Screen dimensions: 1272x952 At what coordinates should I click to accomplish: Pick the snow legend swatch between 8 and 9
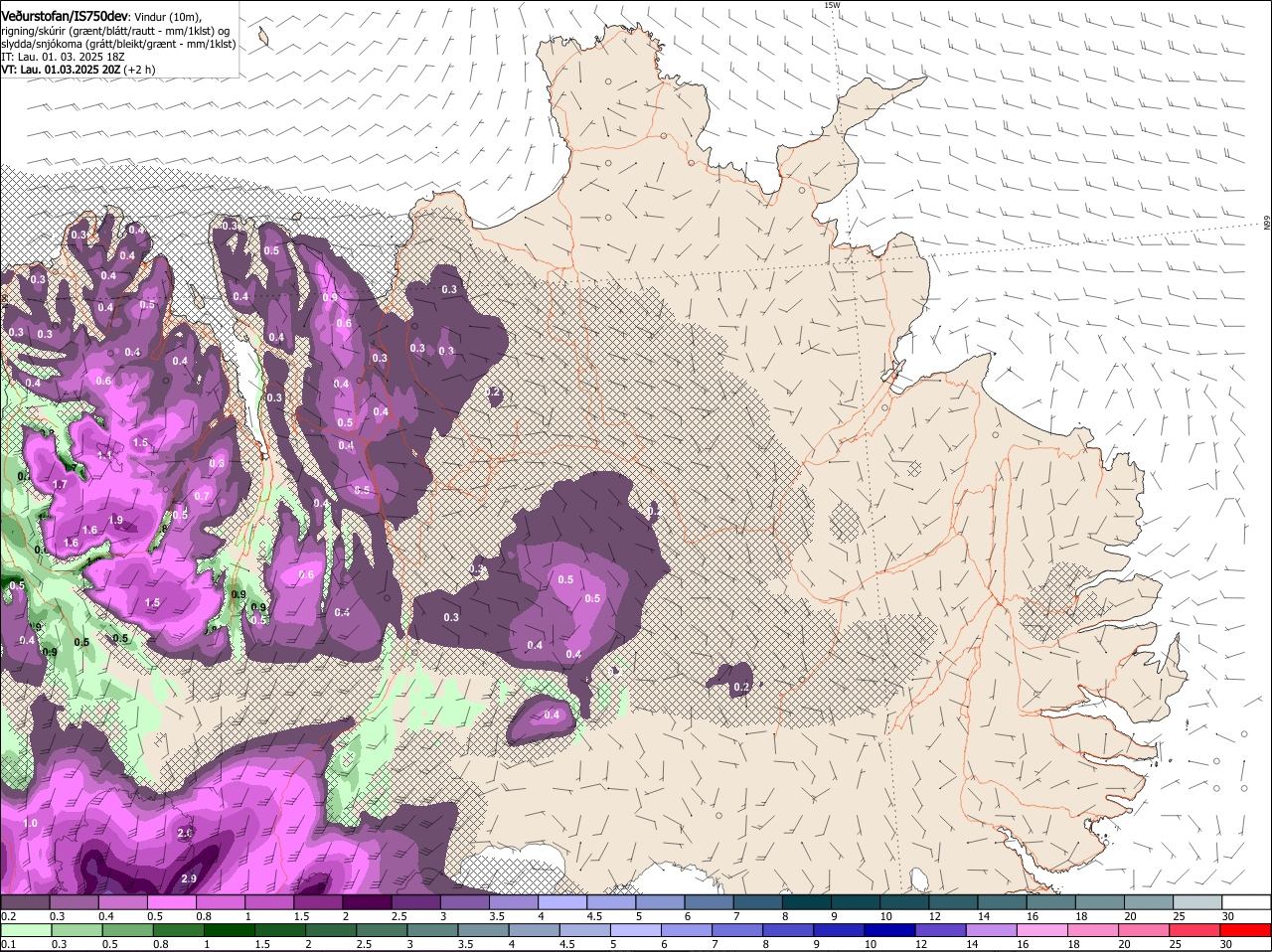807,901
